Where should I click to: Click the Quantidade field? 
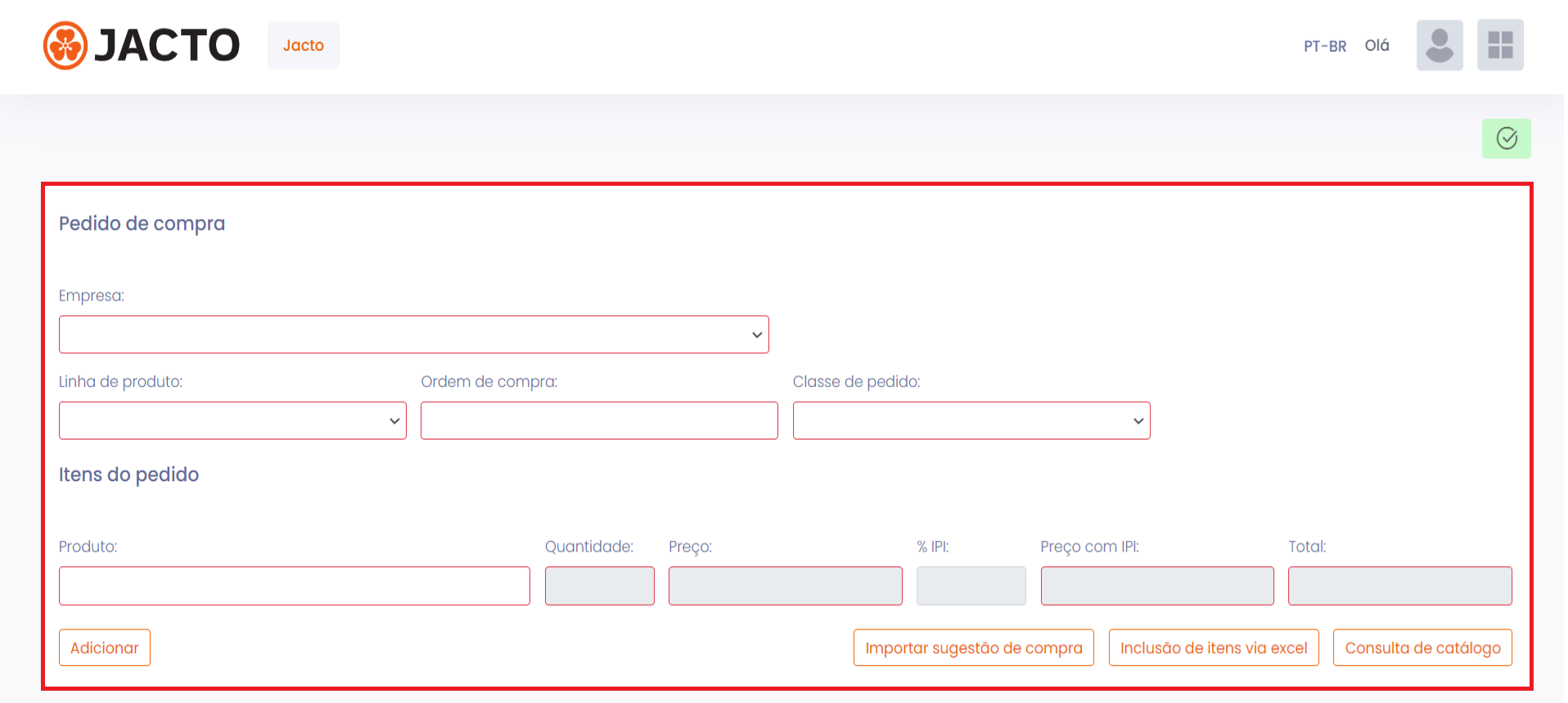pos(600,586)
